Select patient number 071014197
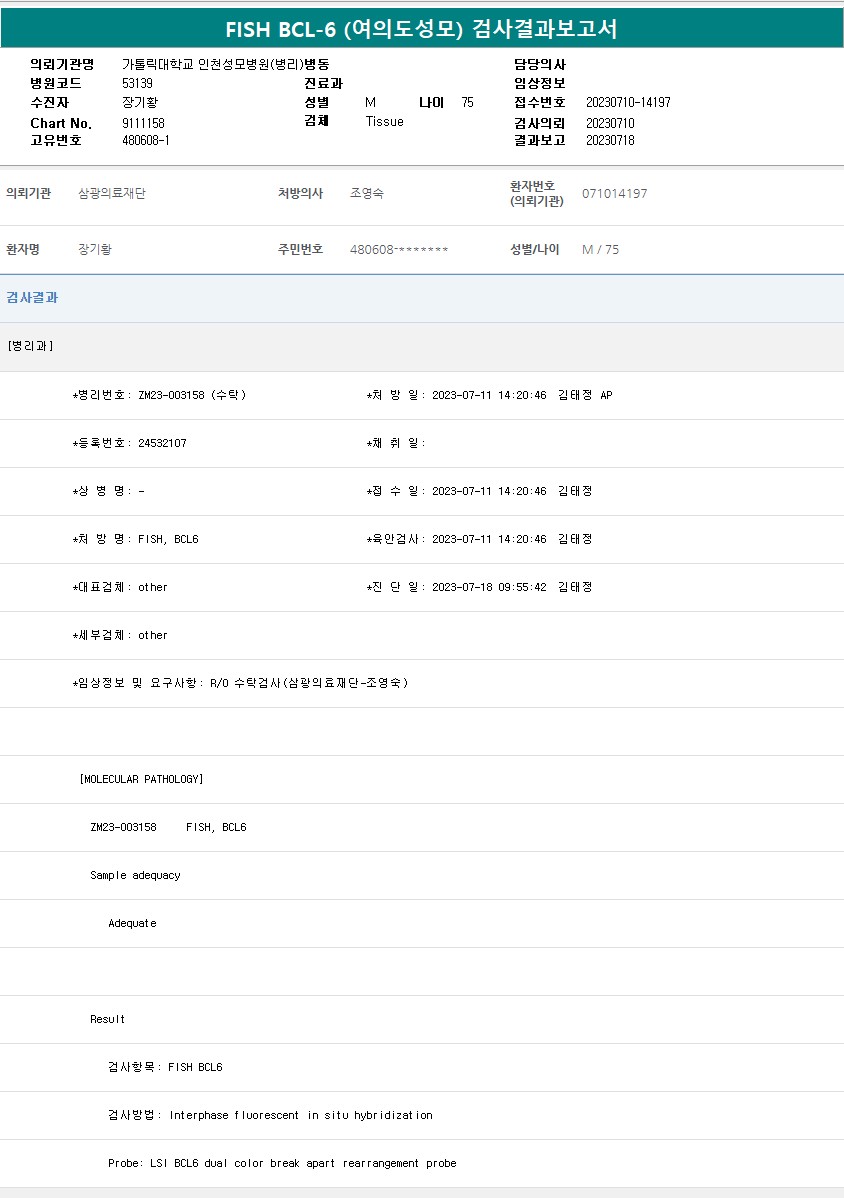Screen dimensions: 844x1198 614,194
